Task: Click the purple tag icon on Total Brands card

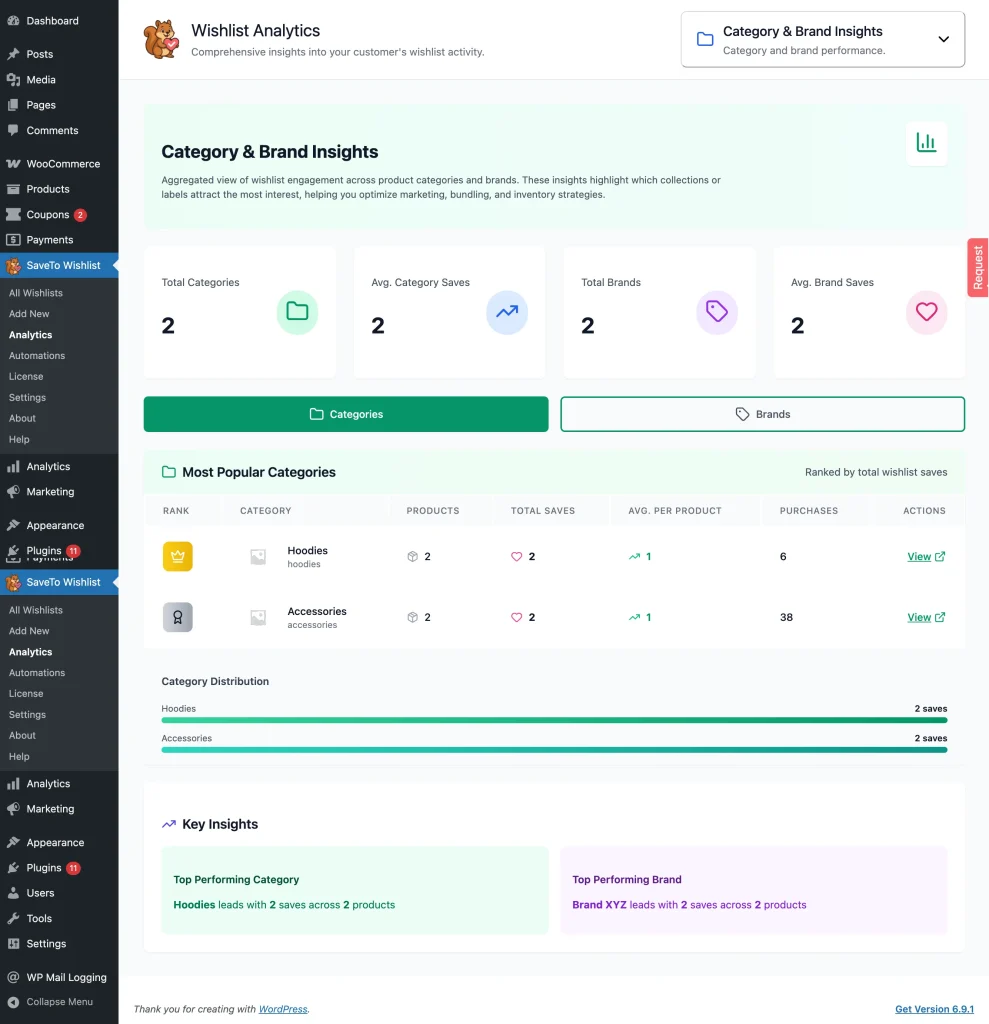Action: (x=716, y=313)
